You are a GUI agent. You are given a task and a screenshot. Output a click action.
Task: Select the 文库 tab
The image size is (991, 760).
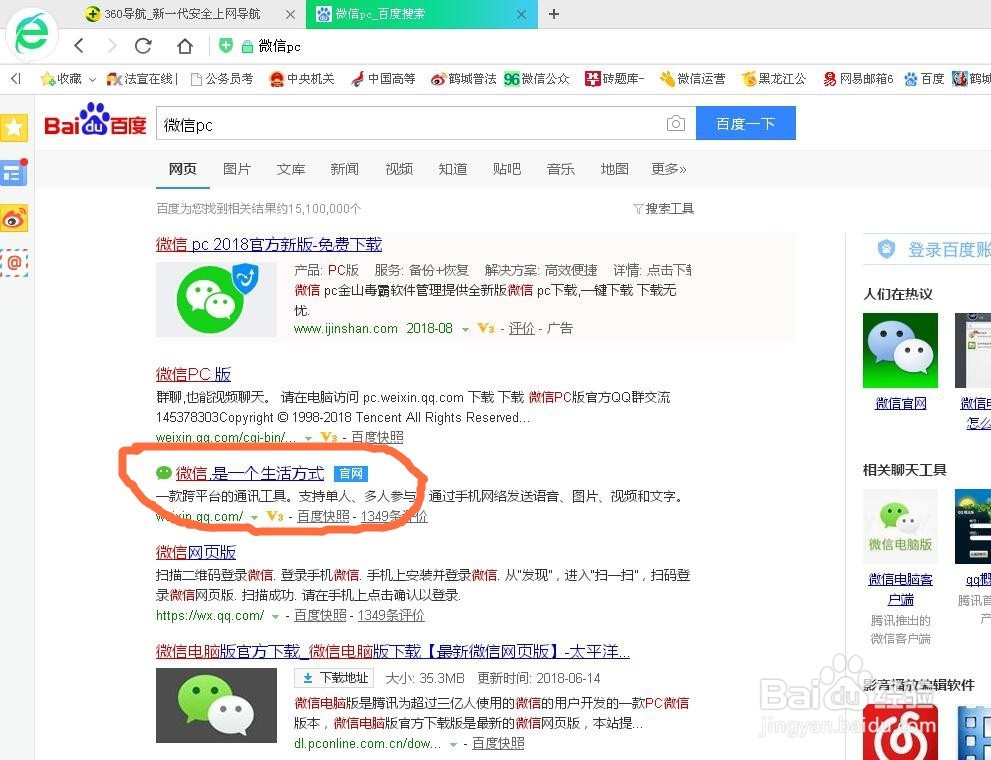point(291,169)
